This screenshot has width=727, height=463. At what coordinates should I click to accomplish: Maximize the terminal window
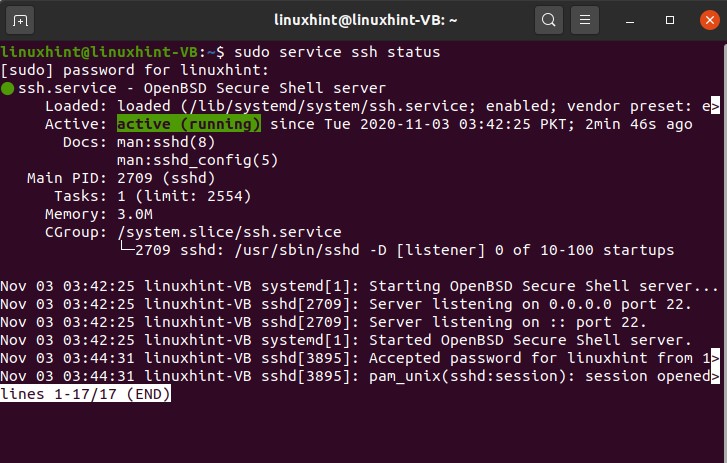667,18
